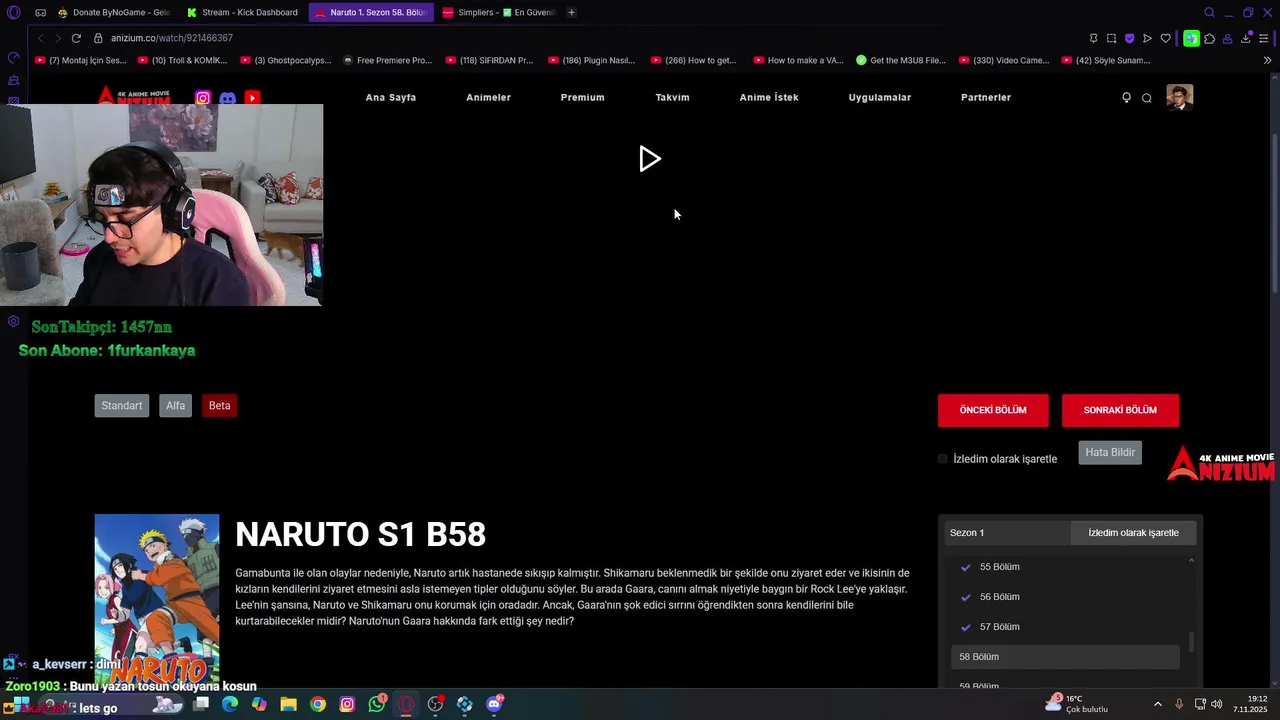
Task: Open the Opera menu logo
Action: [x=13, y=12]
